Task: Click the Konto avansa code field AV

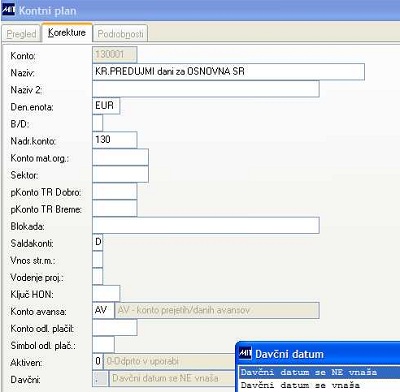Action: click(x=103, y=310)
